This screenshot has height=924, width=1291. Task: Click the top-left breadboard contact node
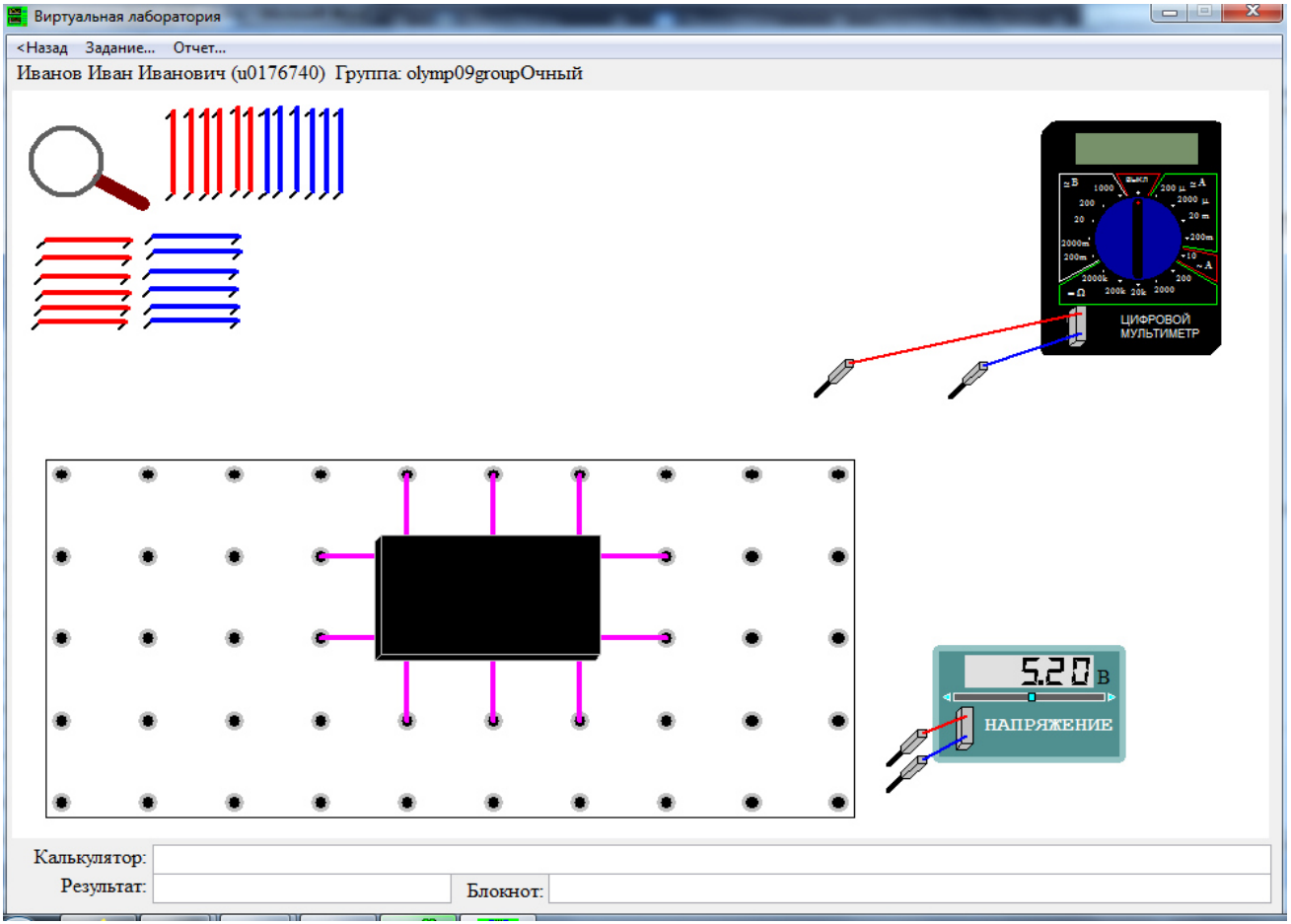61,474
